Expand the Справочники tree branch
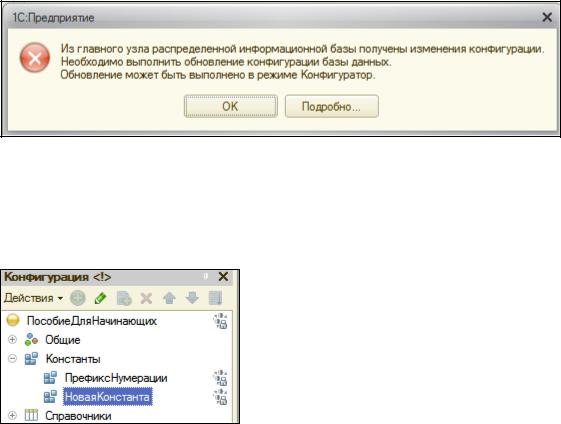Image resolution: width=561 pixels, height=424 pixels. coord(12,415)
